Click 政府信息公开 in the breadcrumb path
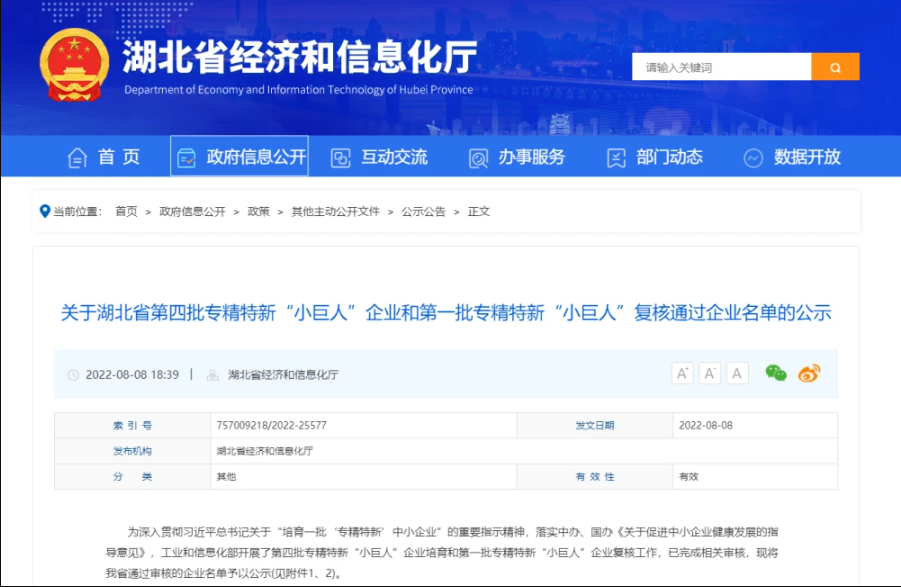The width and height of the screenshot is (901, 587). point(192,212)
